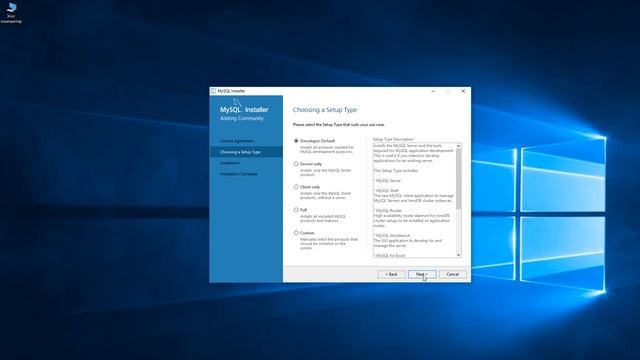Click scroll-down arrow in description box
The width and height of the screenshot is (640, 360).
458,255
